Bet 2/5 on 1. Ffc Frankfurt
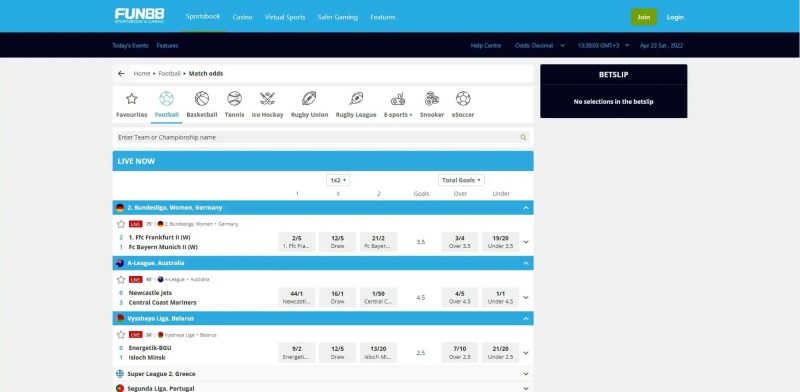The width and height of the screenshot is (800, 392). pyautogui.click(x=297, y=242)
